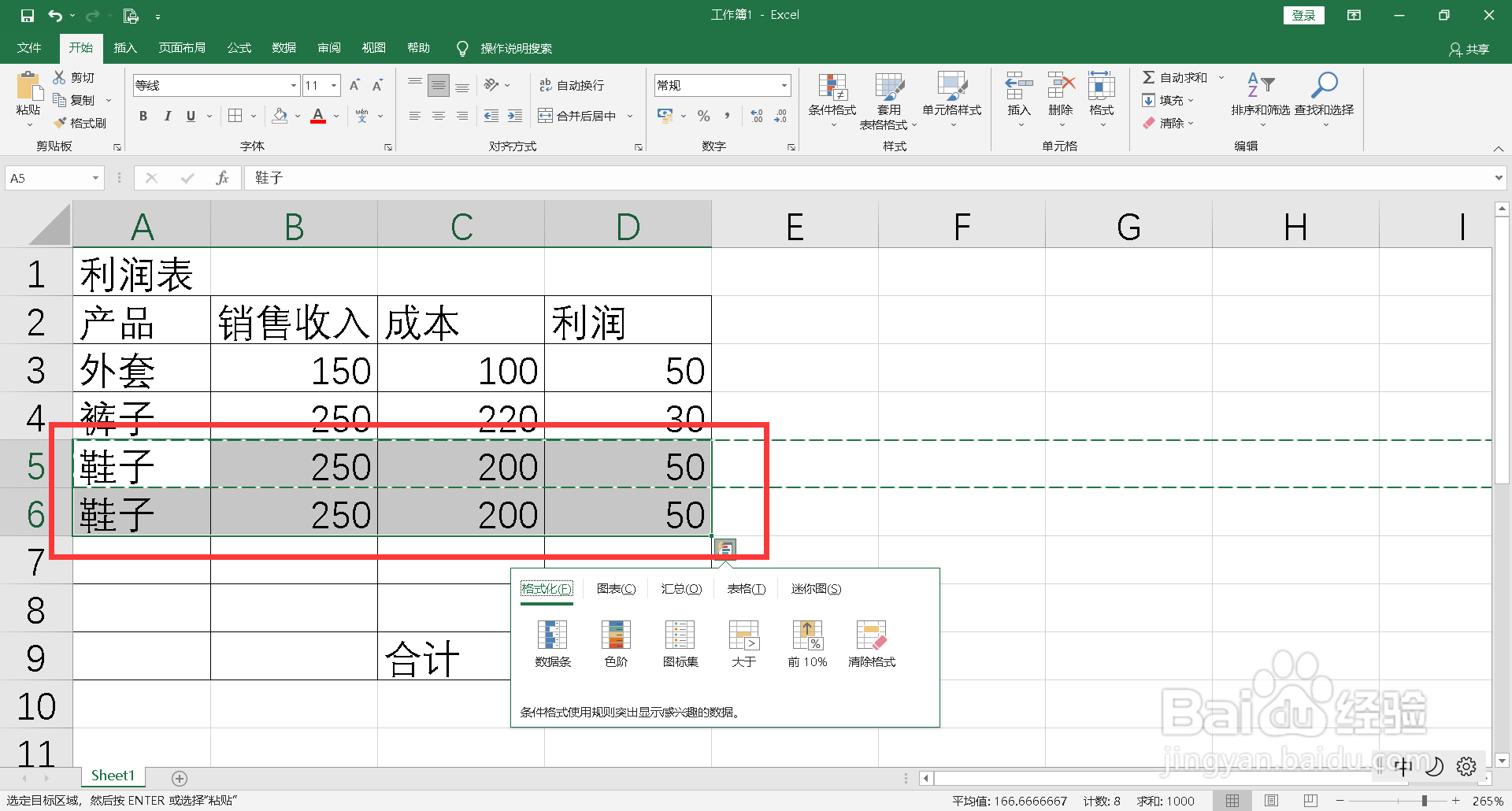Viewport: 1512px width, 811px height.
Task: Open the number format 常规 dropdown
Action: coord(783,85)
